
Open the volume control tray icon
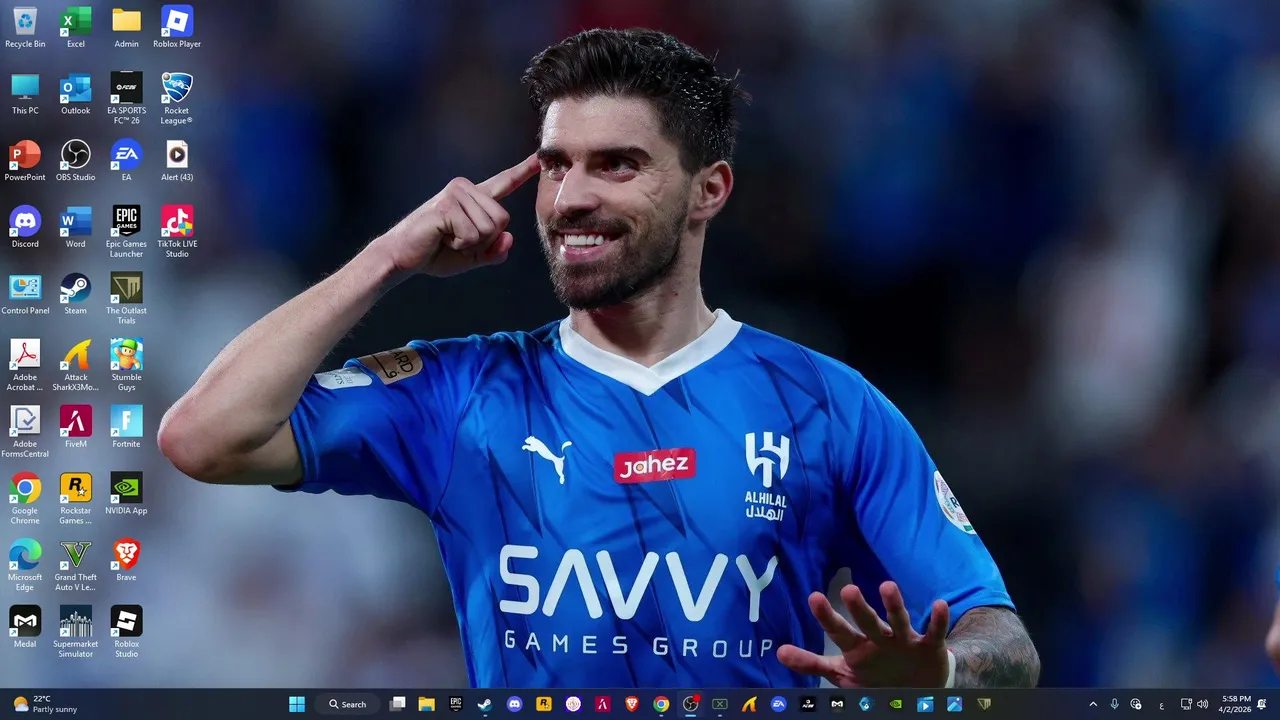(x=1202, y=704)
